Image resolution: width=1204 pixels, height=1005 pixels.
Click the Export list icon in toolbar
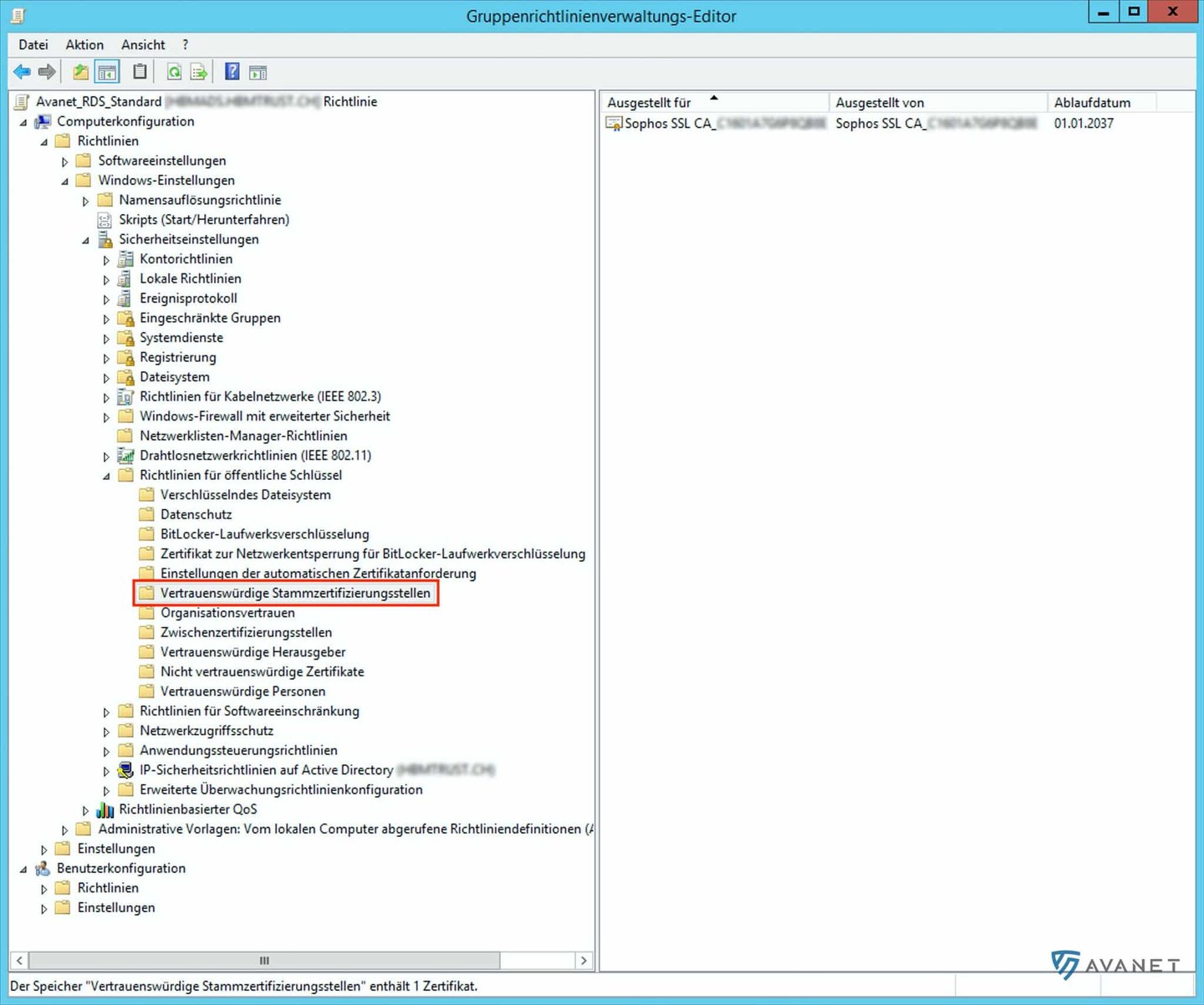(x=199, y=72)
